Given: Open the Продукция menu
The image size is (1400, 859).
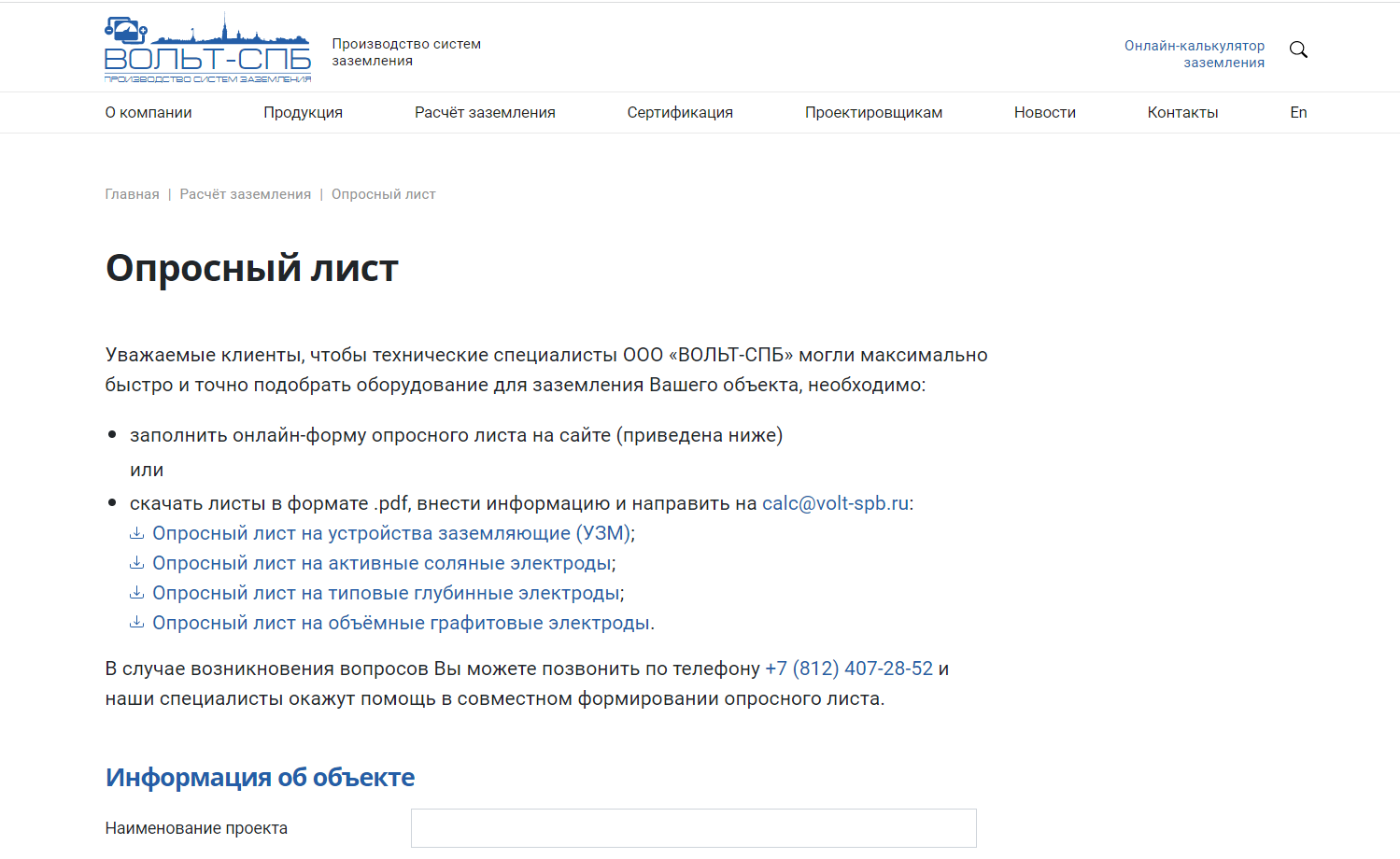Looking at the screenshot, I should click(x=303, y=112).
